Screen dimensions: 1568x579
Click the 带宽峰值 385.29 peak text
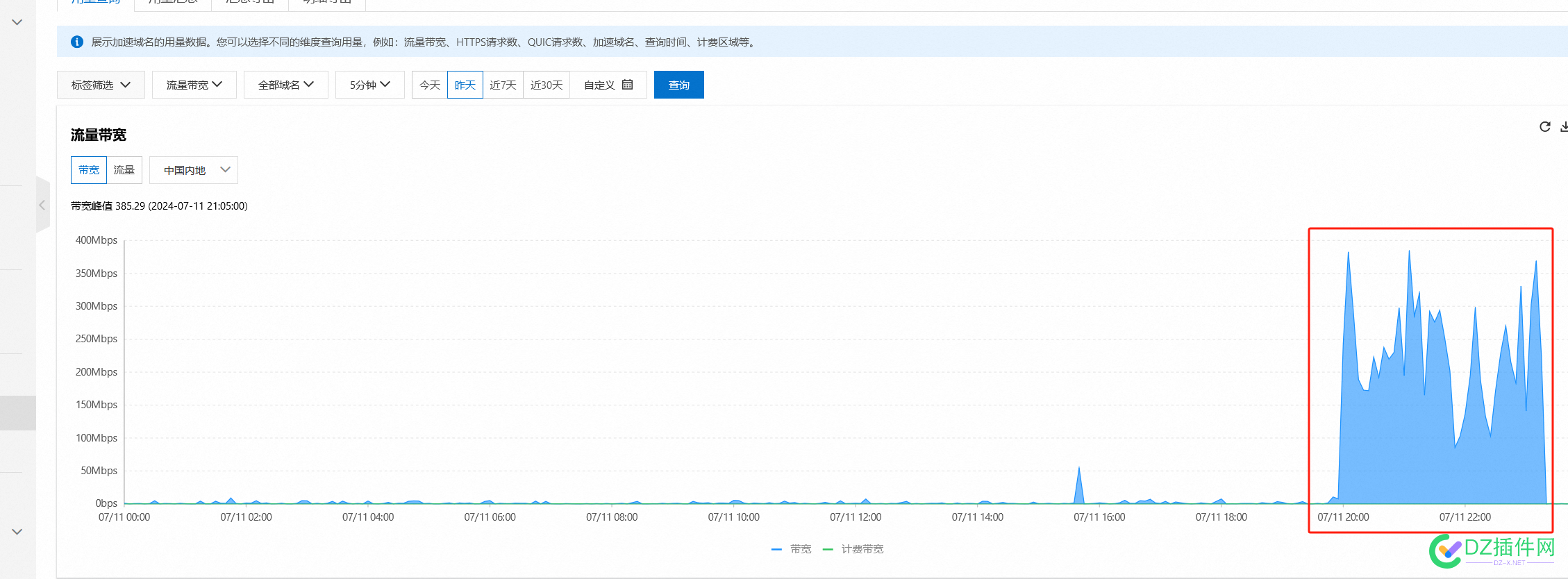pyautogui.click(x=159, y=206)
